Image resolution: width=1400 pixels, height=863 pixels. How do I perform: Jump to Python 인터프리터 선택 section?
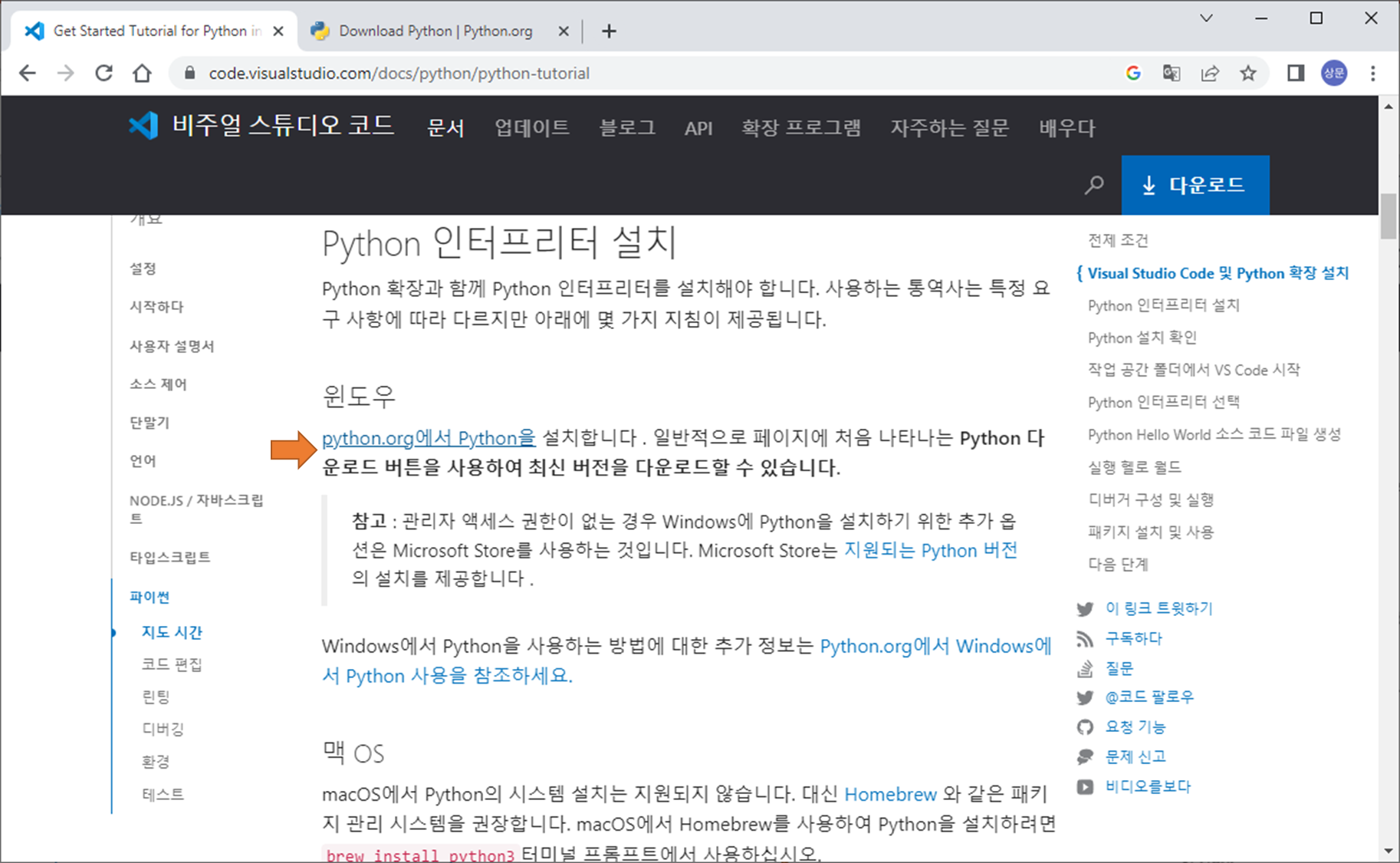[x=1164, y=402]
